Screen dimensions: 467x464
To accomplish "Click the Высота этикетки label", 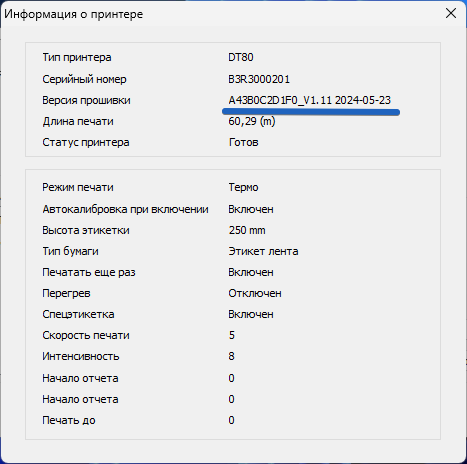I will coord(86,230).
